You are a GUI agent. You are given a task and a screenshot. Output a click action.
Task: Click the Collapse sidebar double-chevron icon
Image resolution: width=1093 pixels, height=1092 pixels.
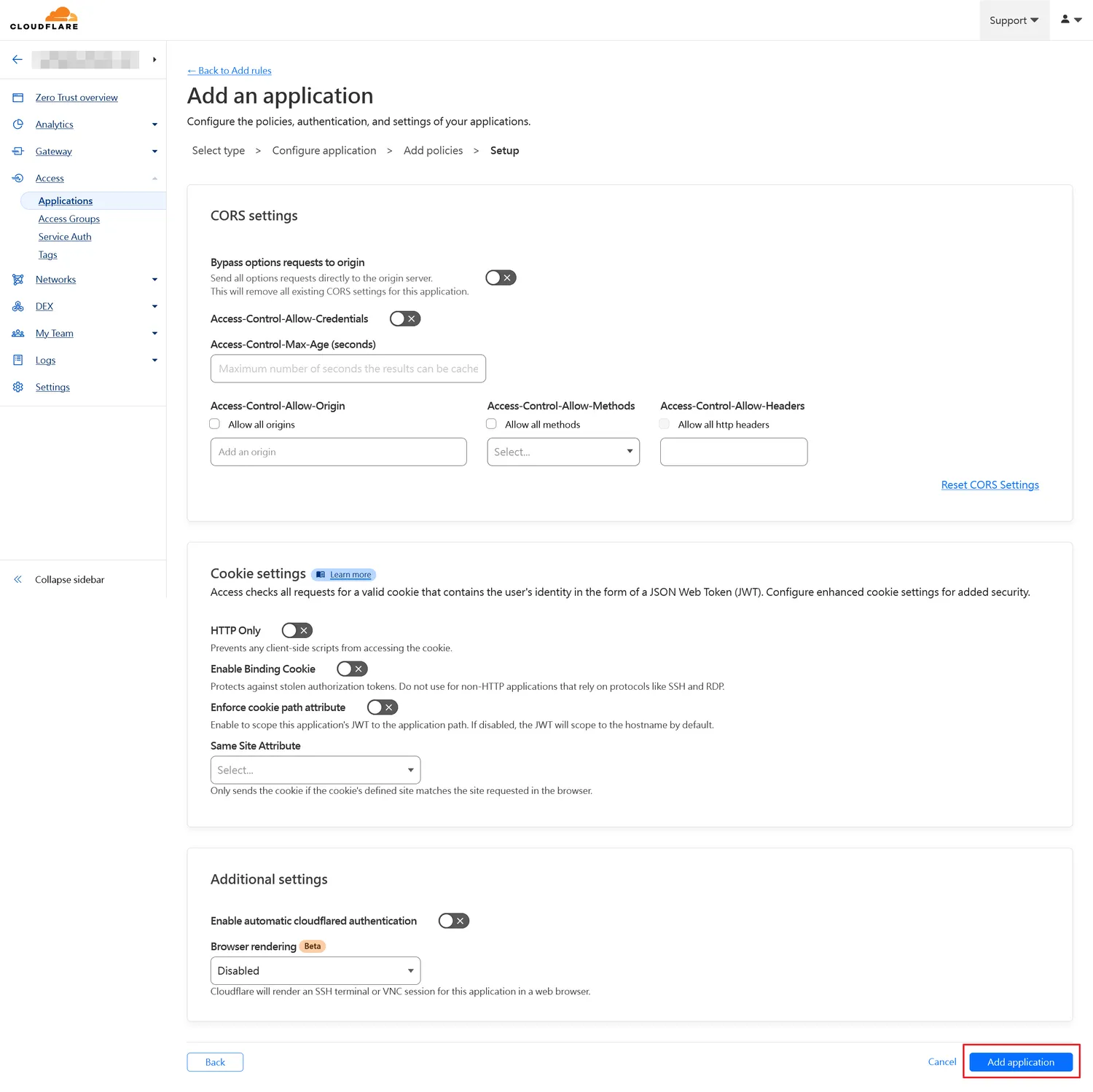point(18,580)
